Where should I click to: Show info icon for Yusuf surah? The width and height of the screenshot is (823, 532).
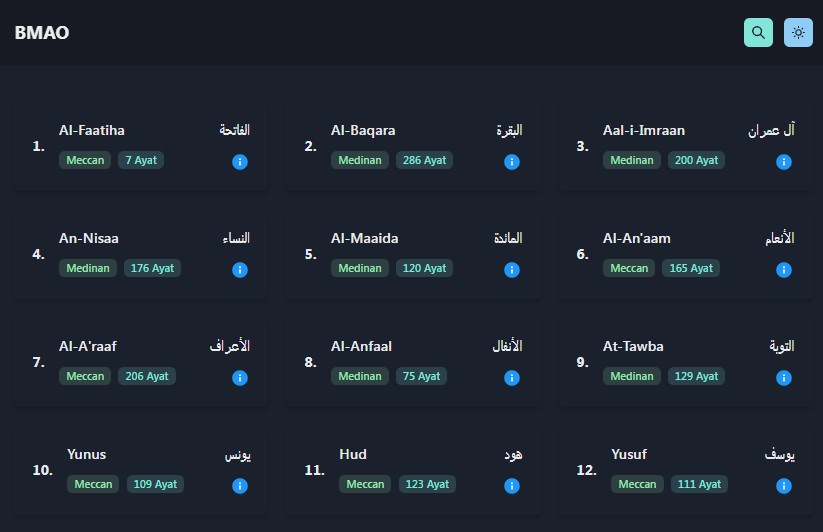[784, 486]
